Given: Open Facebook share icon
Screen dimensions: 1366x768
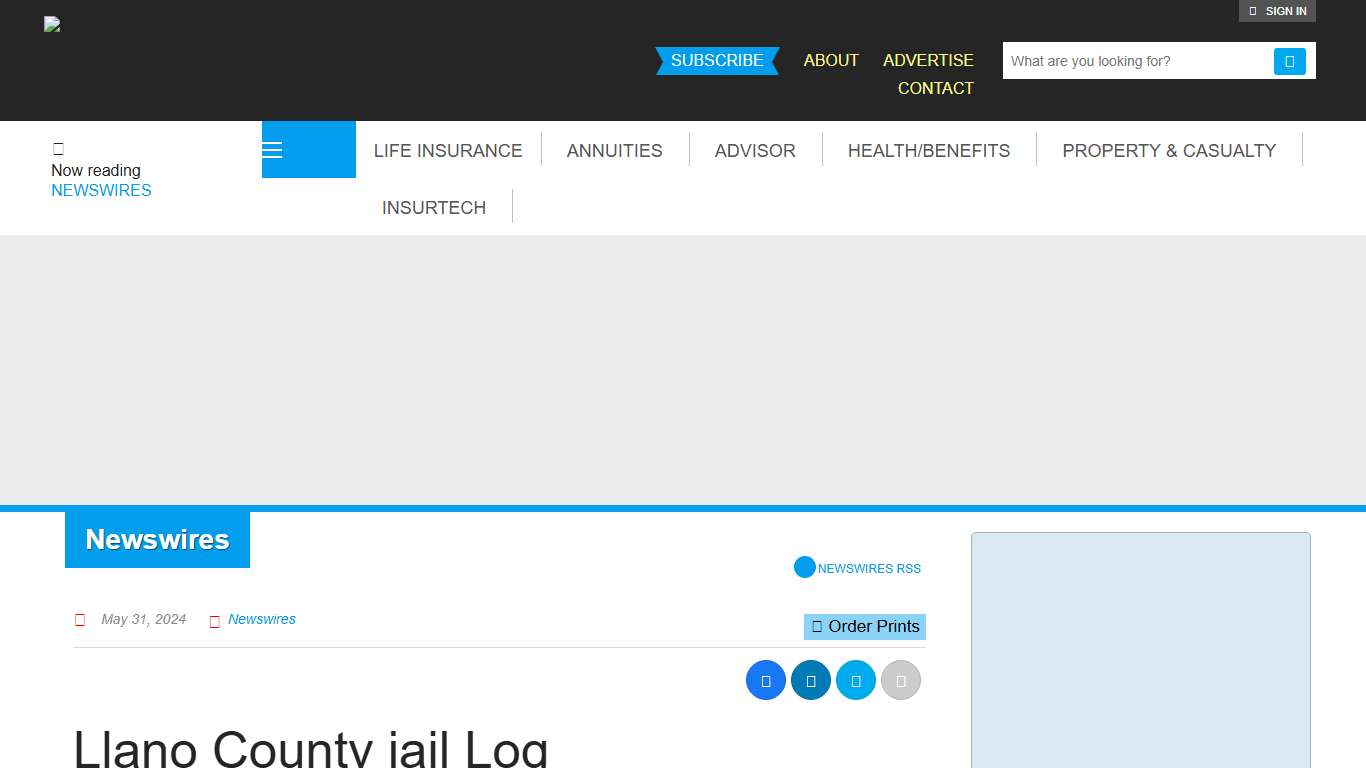Looking at the screenshot, I should [766, 679].
